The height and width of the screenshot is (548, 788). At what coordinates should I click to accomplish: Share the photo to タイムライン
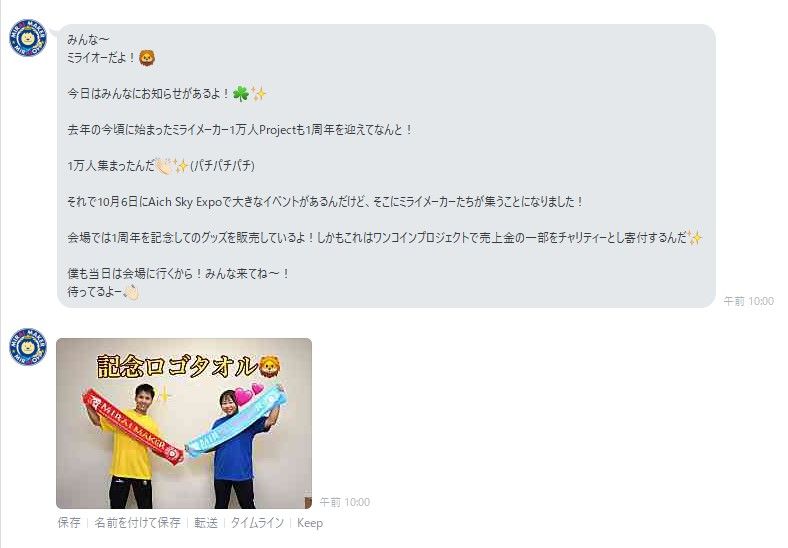click(x=257, y=523)
